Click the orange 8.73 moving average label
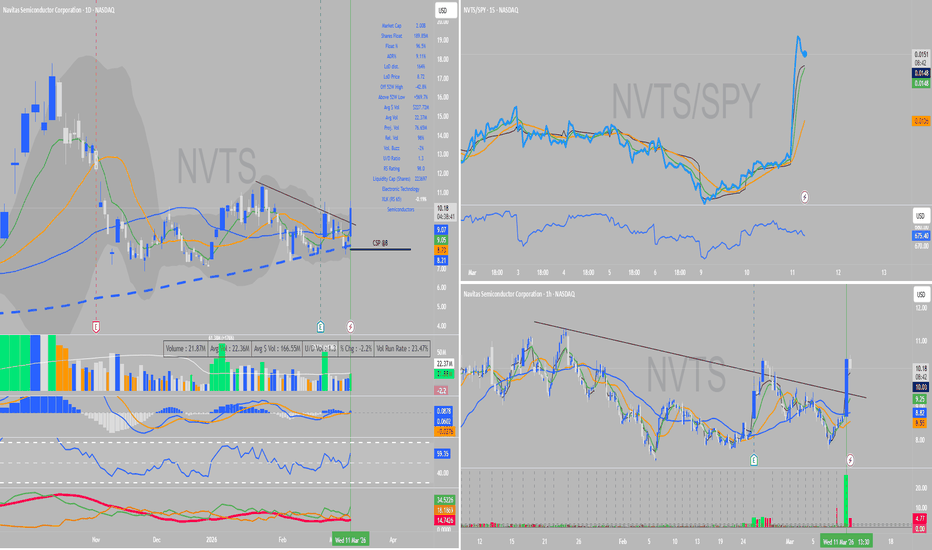The image size is (932, 550). [x=442, y=250]
